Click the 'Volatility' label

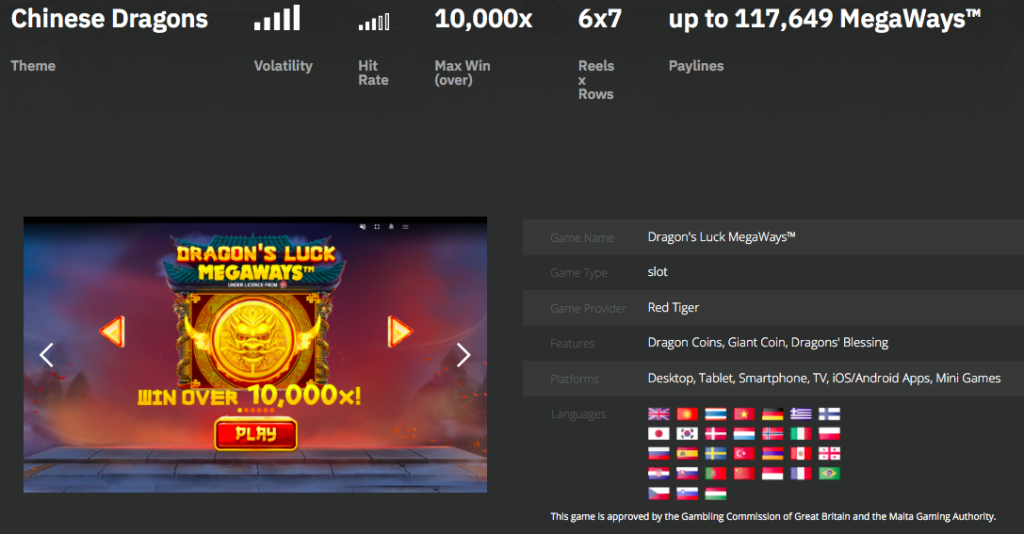point(283,66)
